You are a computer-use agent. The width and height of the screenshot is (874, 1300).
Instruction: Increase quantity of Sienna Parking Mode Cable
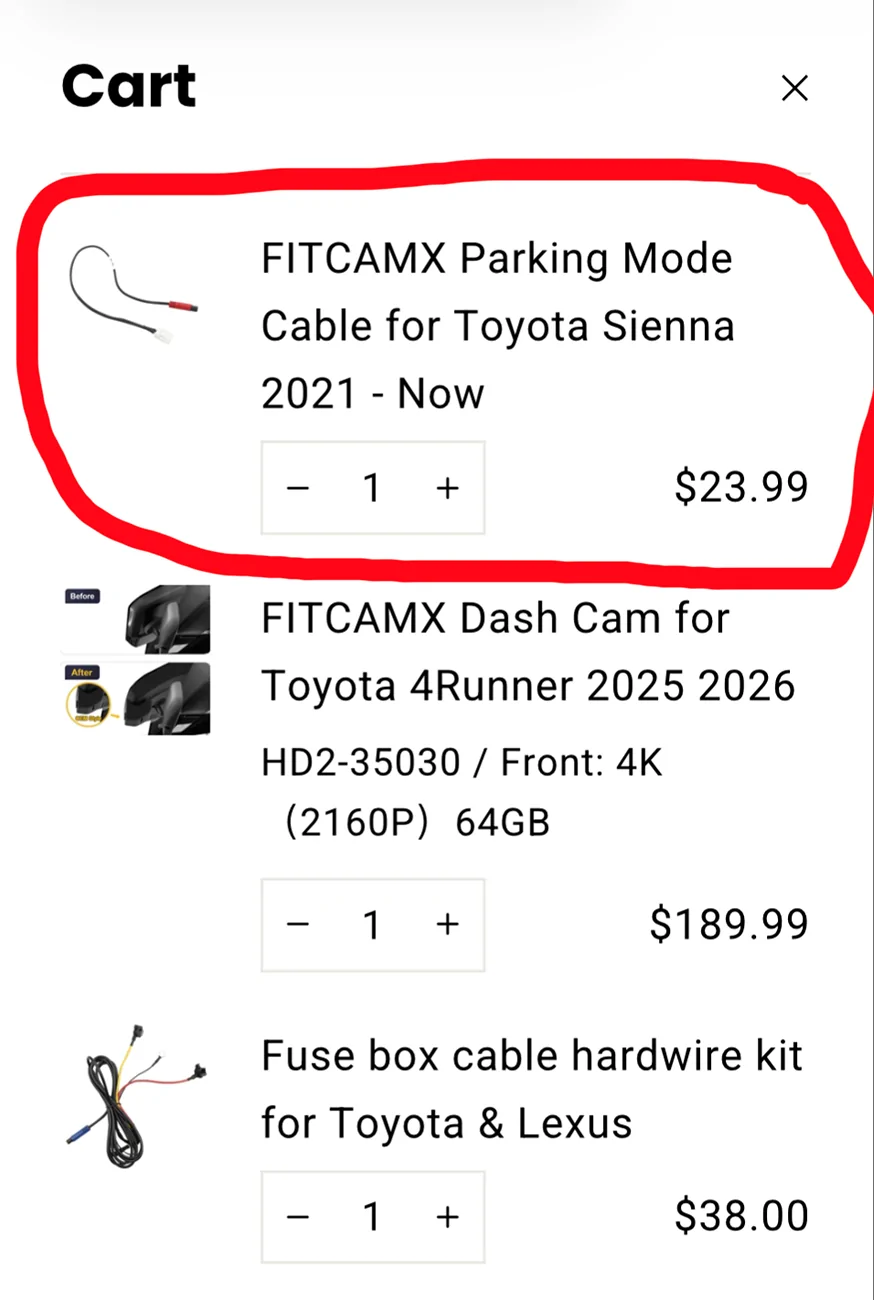(447, 488)
